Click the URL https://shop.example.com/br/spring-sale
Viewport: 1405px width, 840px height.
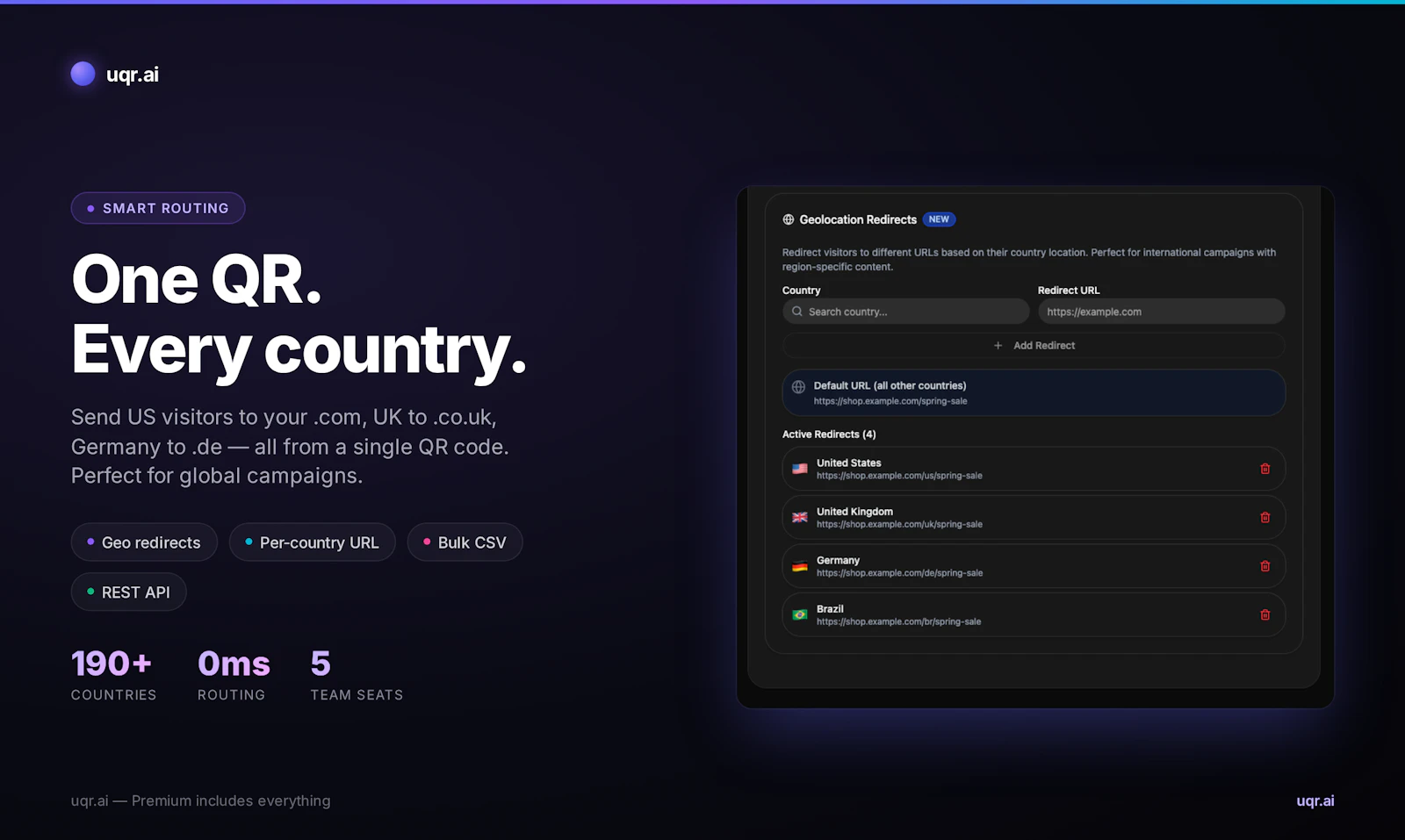tap(898, 621)
